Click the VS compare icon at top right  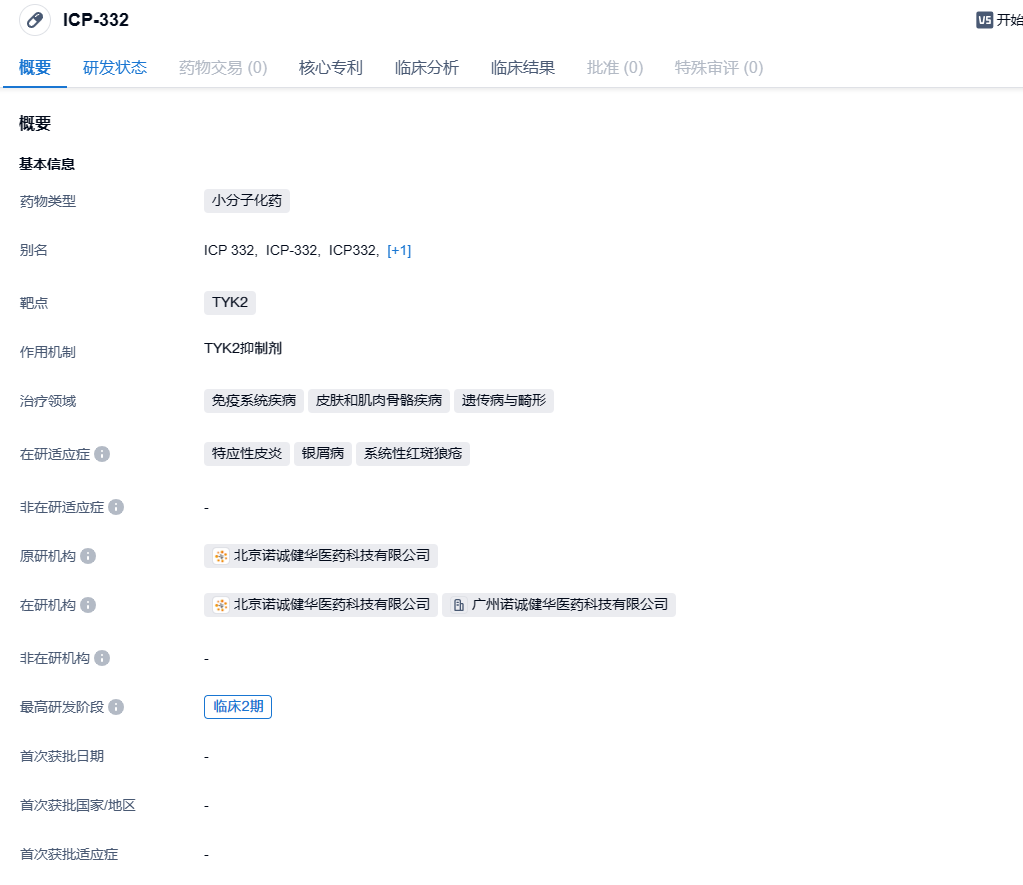click(984, 20)
